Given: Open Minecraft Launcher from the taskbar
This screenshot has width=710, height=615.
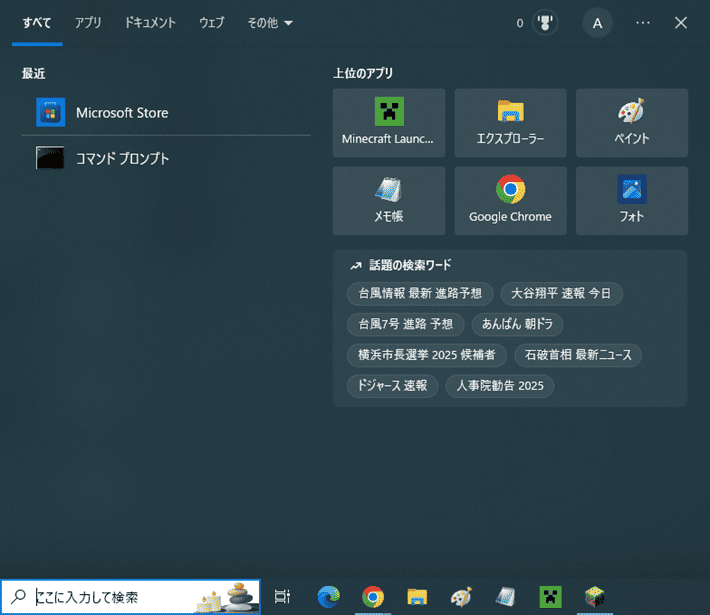Looking at the screenshot, I should pos(550,597).
